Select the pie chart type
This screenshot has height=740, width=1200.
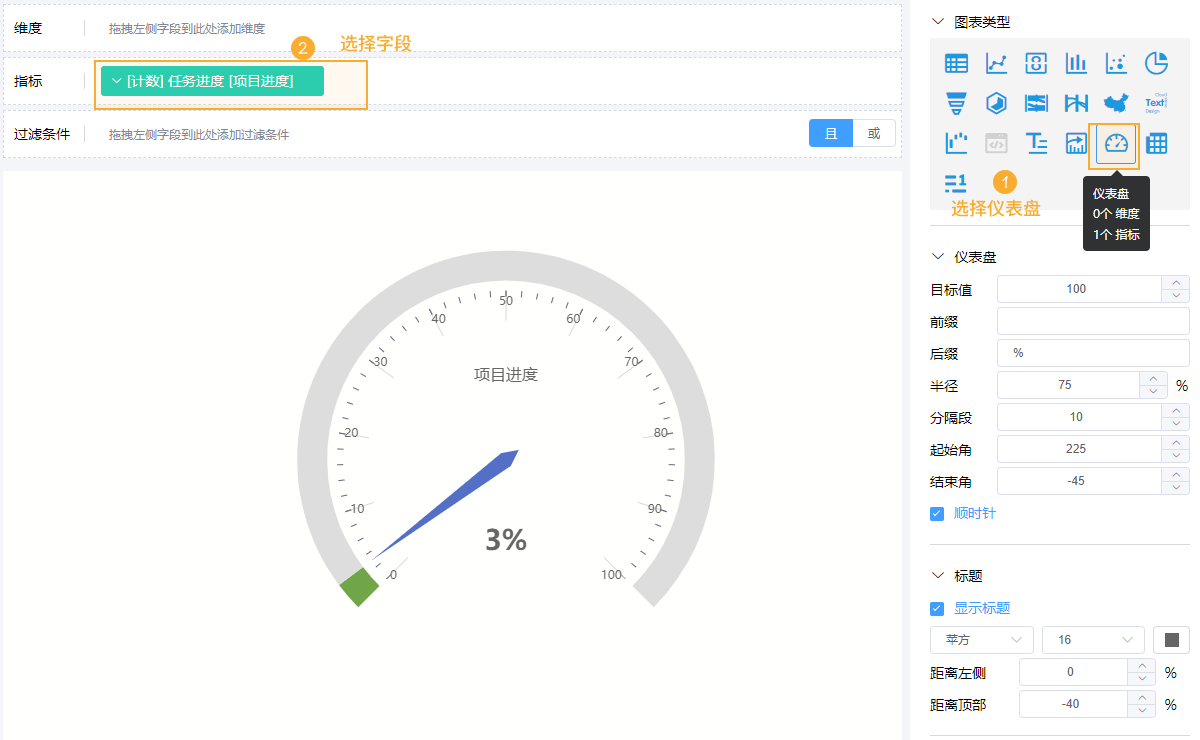pyautogui.click(x=1156, y=62)
